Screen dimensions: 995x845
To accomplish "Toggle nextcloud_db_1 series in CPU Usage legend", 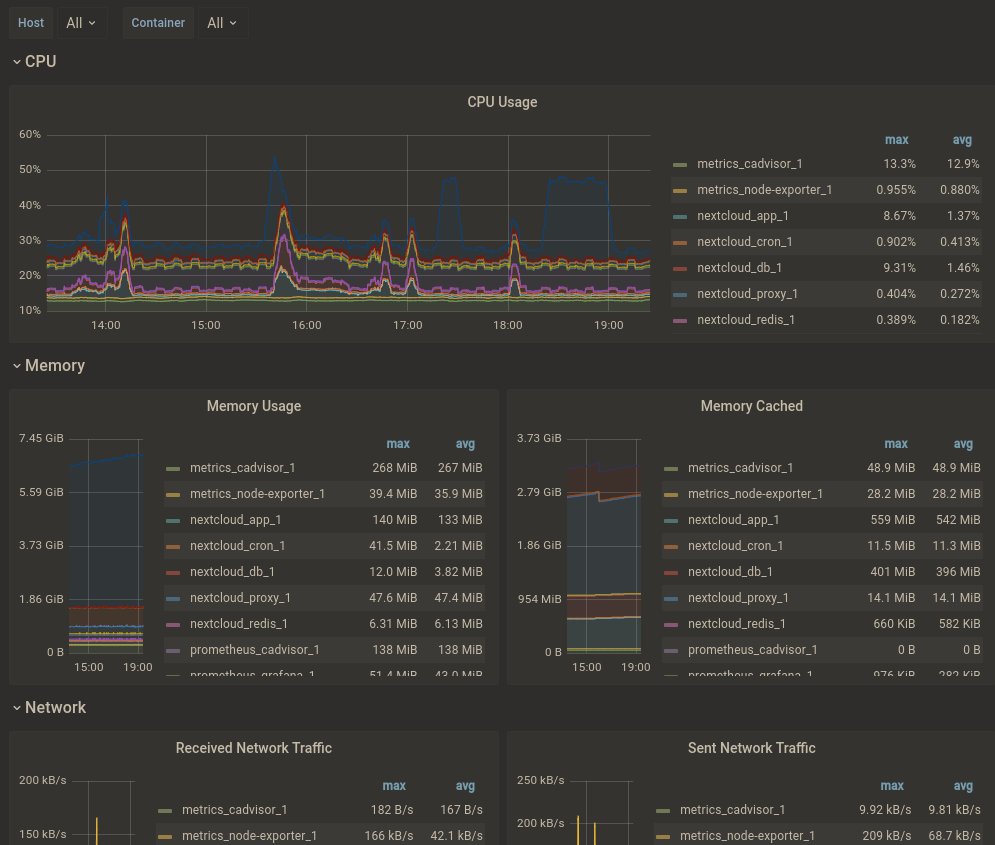I will (x=739, y=268).
